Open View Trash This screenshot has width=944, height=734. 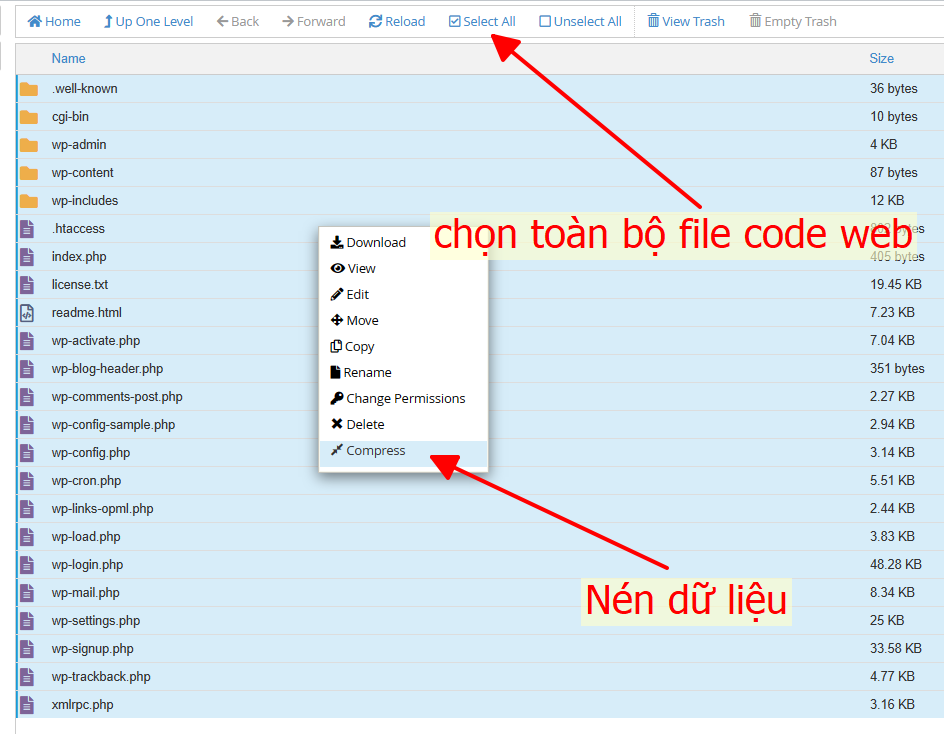coord(685,20)
